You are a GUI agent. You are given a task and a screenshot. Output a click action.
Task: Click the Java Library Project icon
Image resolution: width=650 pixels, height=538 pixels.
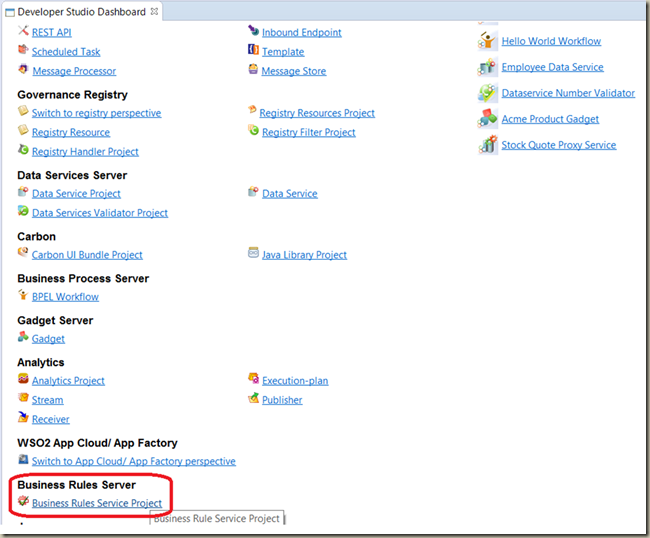click(253, 252)
